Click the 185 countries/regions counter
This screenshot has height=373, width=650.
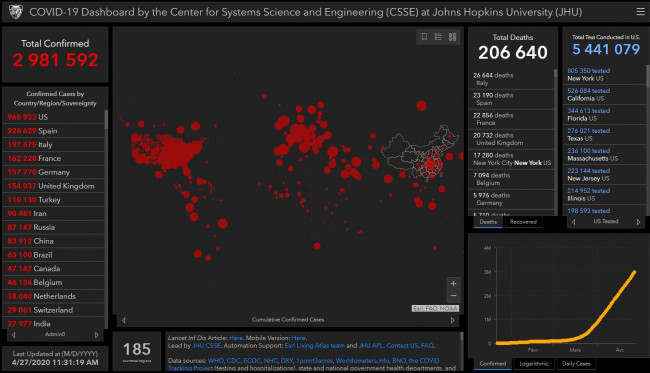pyautogui.click(x=137, y=351)
